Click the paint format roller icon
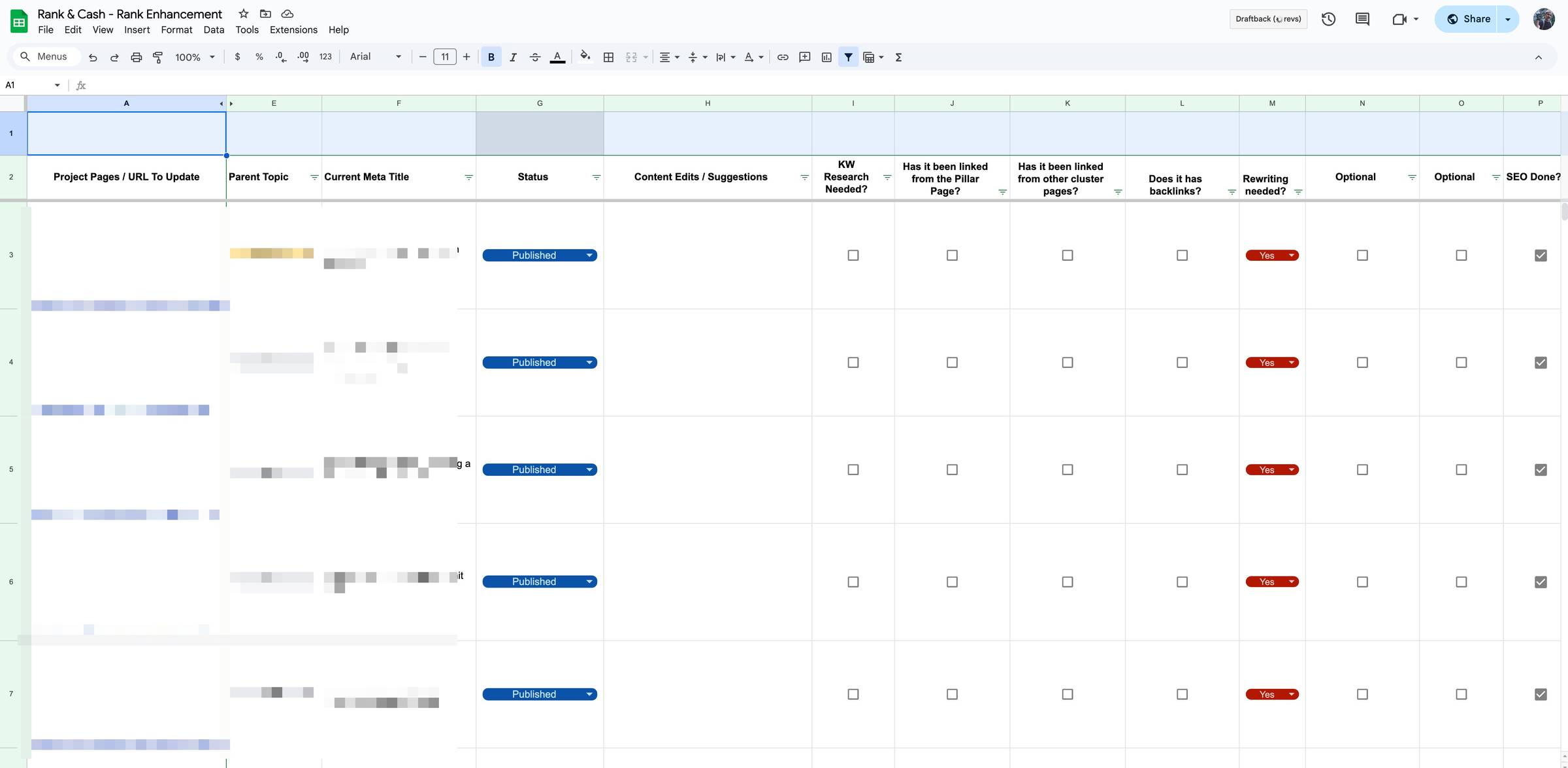 click(x=157, y=57)
